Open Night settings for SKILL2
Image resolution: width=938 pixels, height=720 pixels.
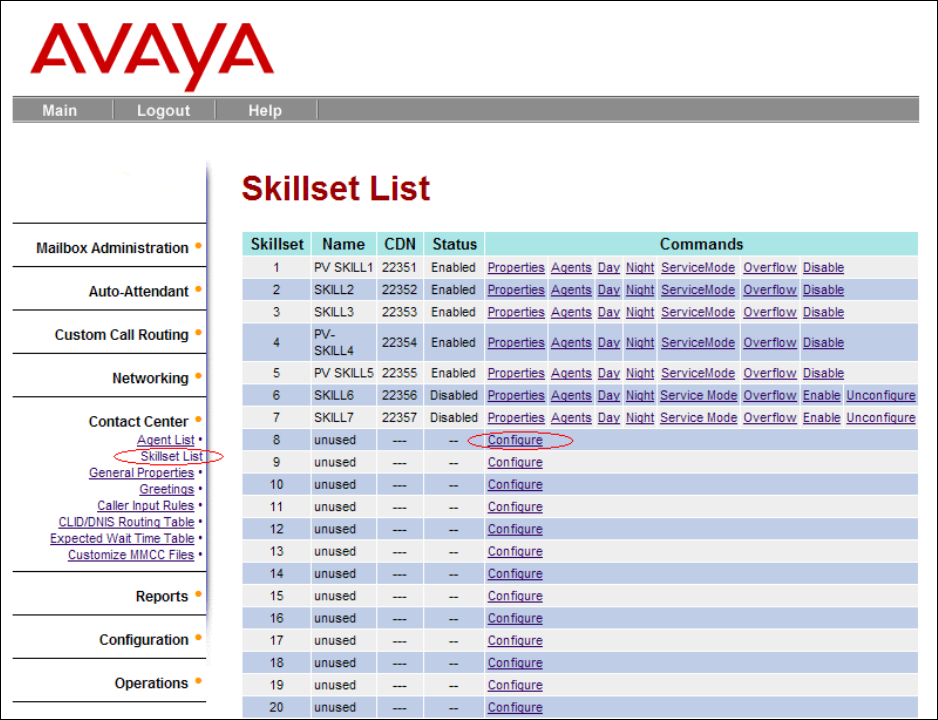(x=640, y=290)
